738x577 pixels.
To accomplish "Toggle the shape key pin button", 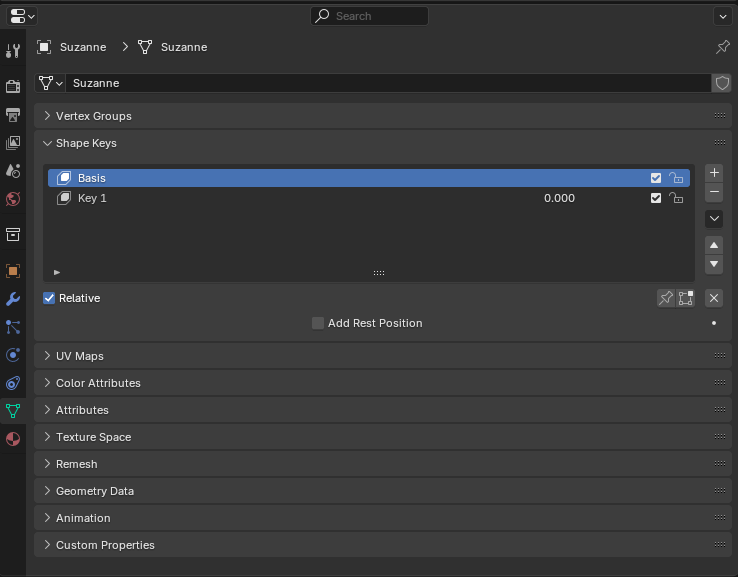I will coord(666,298).
